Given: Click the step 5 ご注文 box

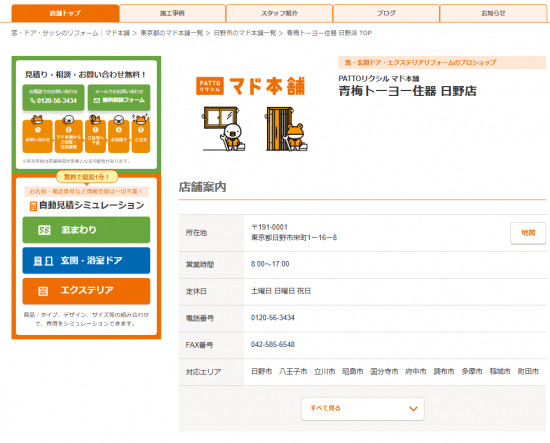Looking at the screenshot, I should tap(141, 135).
